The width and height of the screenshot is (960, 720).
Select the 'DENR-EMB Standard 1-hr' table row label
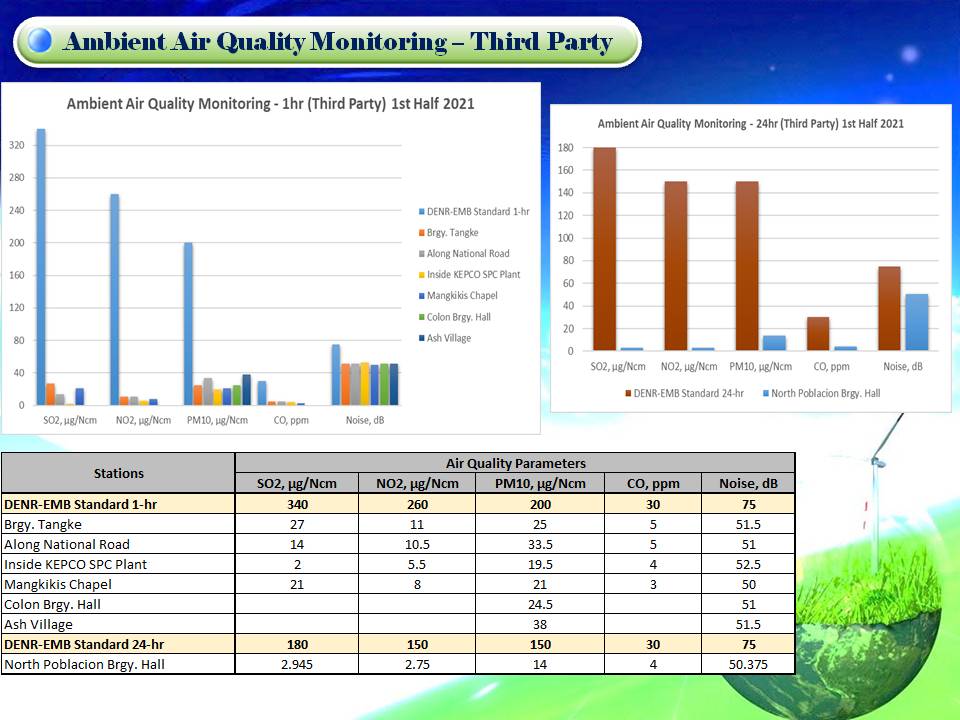[x=80, y=504]
